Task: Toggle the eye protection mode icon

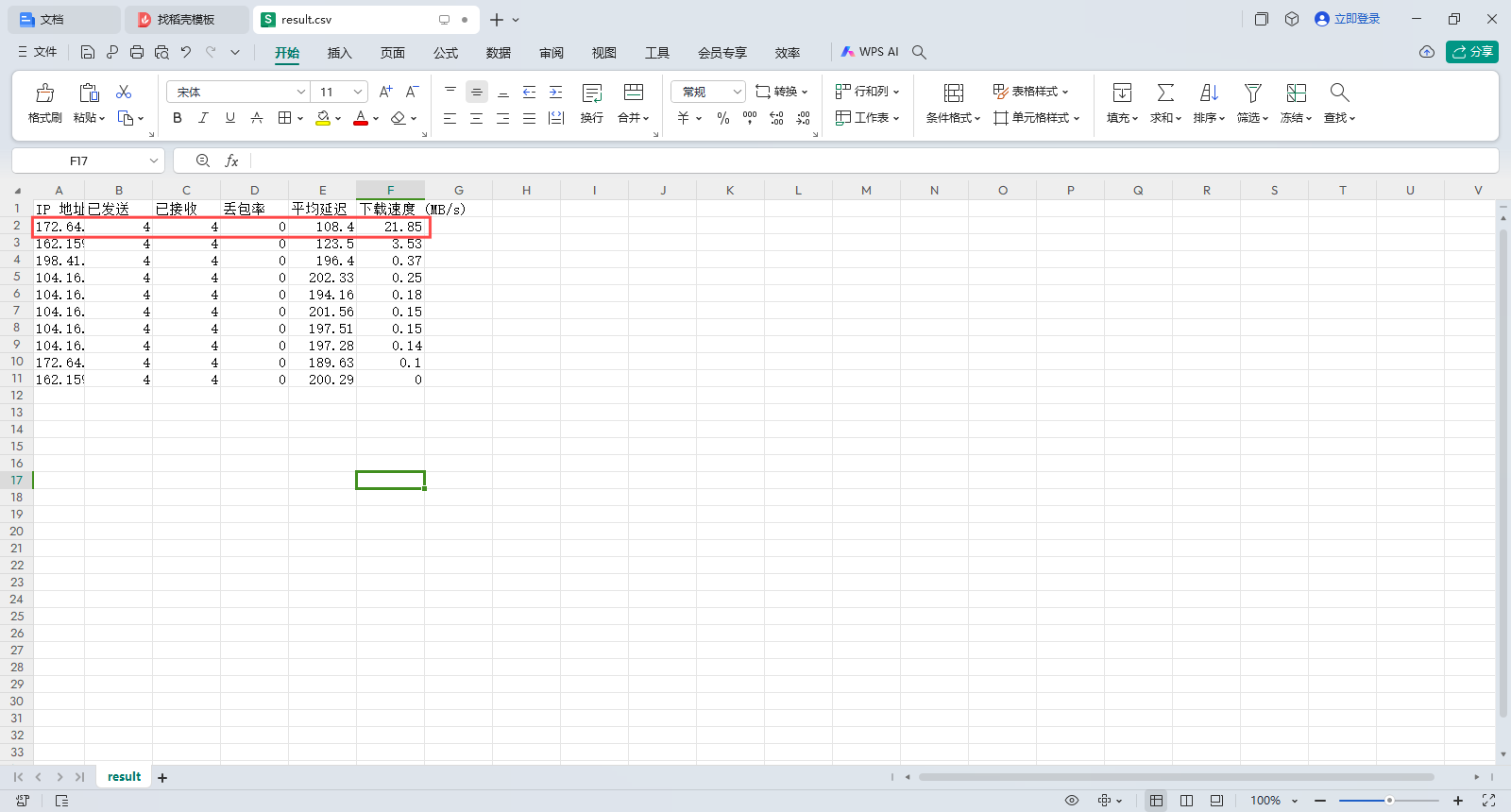Action: tap(1072, 801)
